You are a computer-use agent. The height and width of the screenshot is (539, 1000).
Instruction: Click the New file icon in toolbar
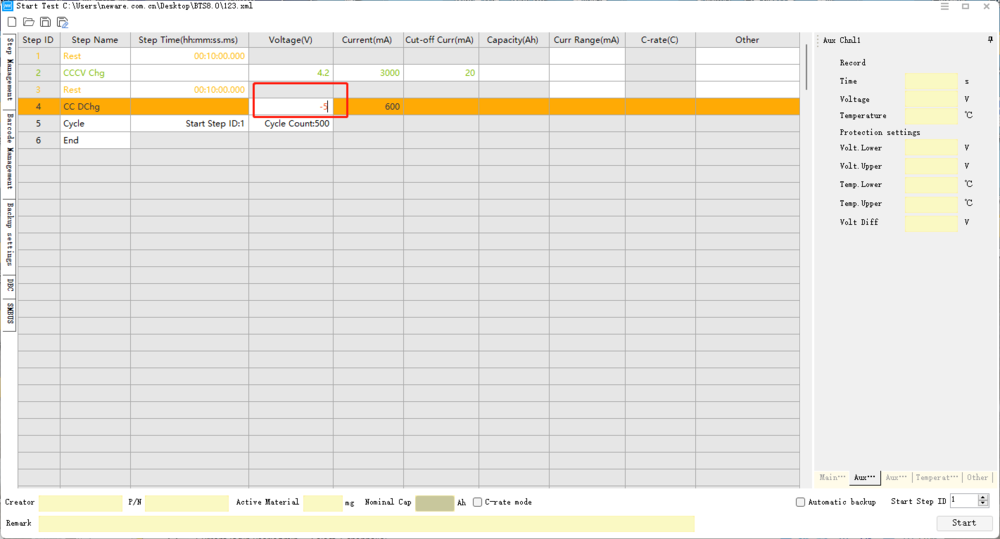11,22
